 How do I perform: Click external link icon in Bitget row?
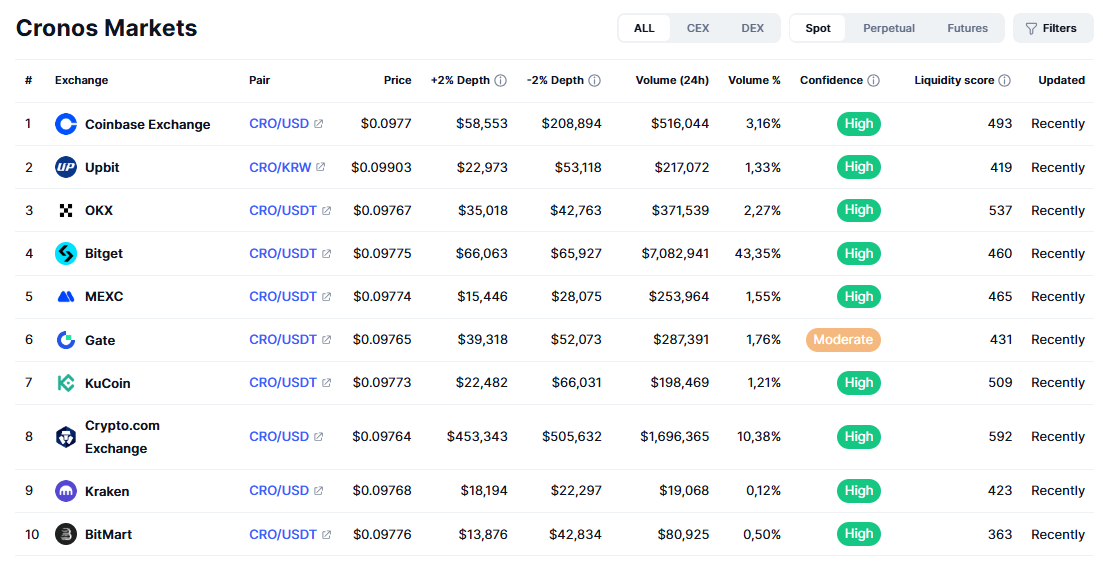(x=326, y=253)
